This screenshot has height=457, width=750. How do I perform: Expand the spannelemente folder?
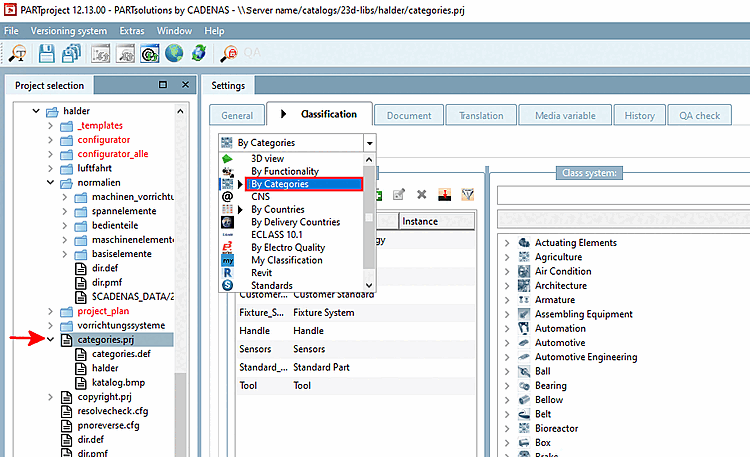click(x=65, y=211)
